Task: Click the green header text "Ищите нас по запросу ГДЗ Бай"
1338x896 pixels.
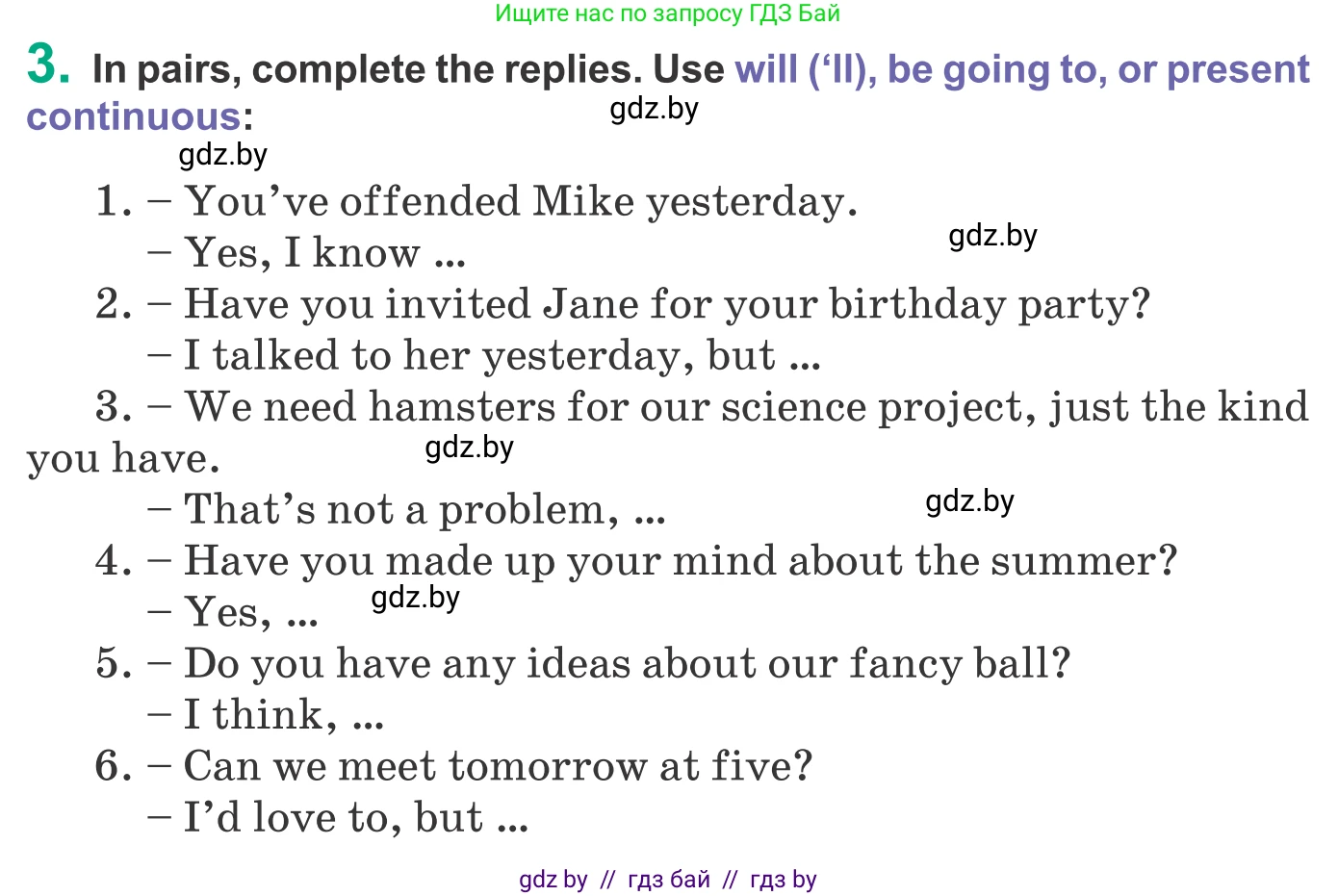Action: [667, 13]
